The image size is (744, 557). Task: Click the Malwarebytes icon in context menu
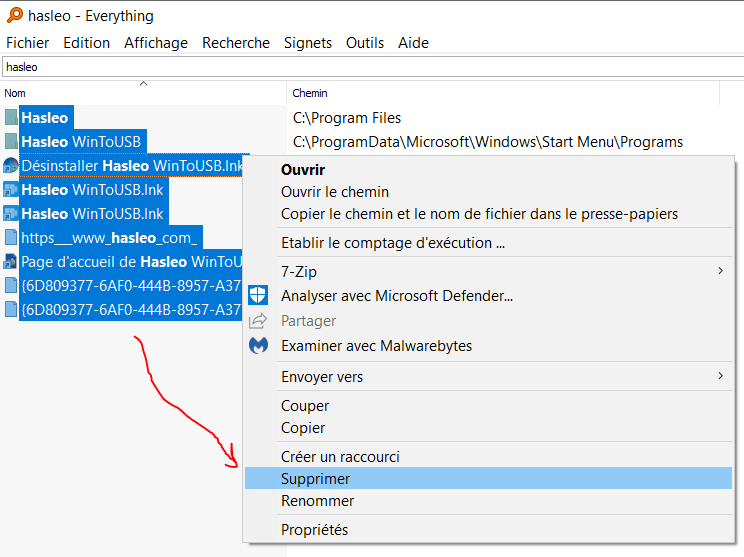[258, 346]
